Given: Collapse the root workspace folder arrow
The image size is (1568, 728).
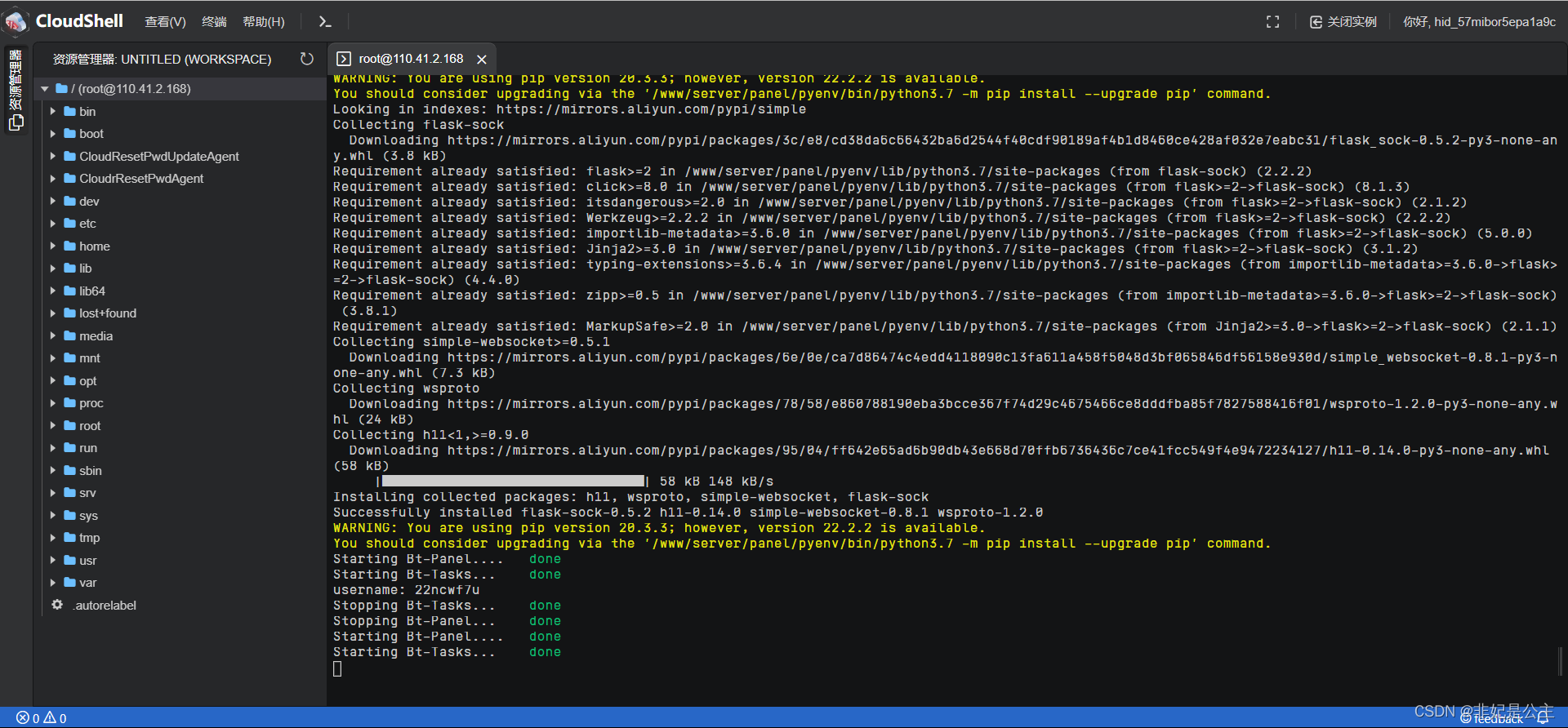Looking at the screenshot, I should click(45, 89).
